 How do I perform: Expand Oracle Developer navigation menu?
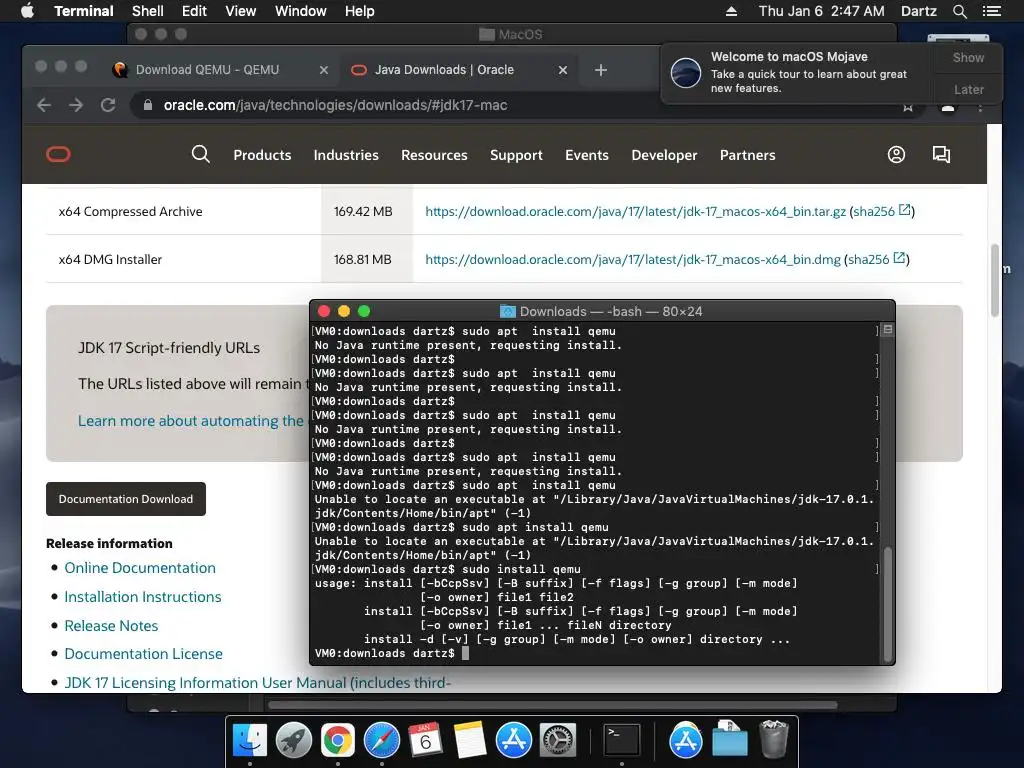click(x=664, y=155)
